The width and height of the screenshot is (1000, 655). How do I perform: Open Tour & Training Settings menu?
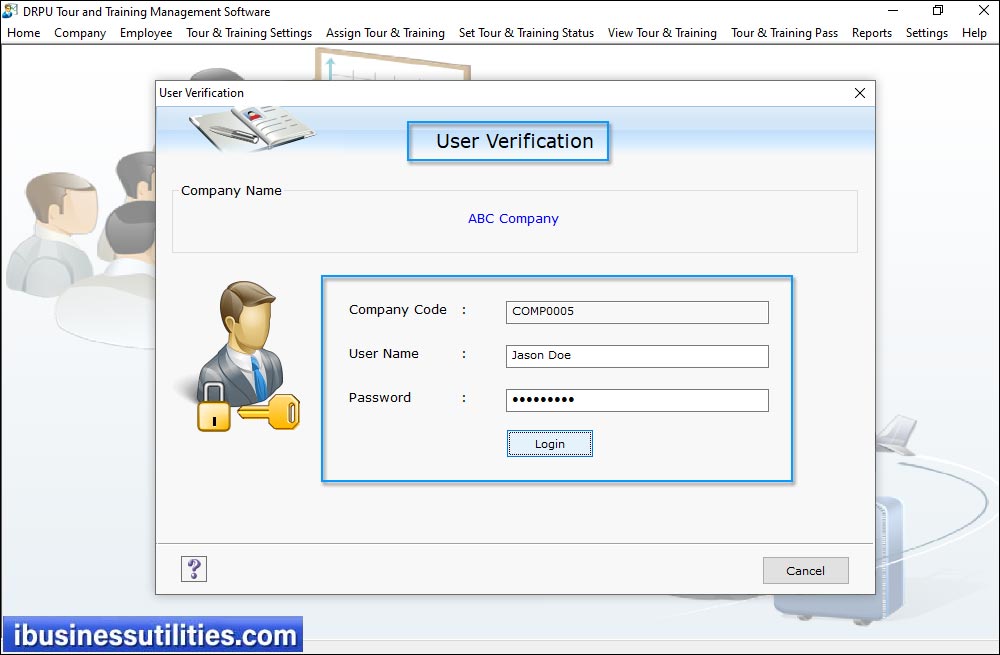click(x=249, y=33)
